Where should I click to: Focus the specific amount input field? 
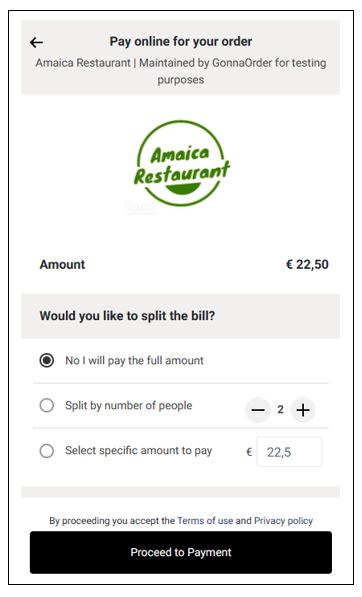tap(289, 452)
